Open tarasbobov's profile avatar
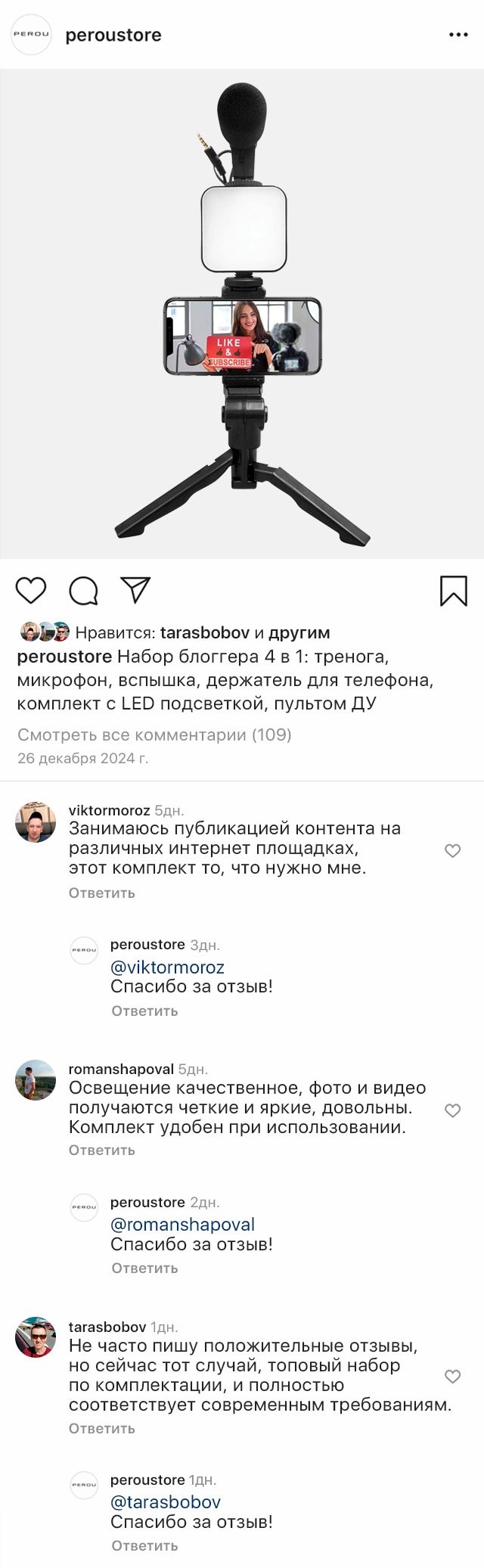This screenshot has width=484, height=1568. click(36, 1337)
